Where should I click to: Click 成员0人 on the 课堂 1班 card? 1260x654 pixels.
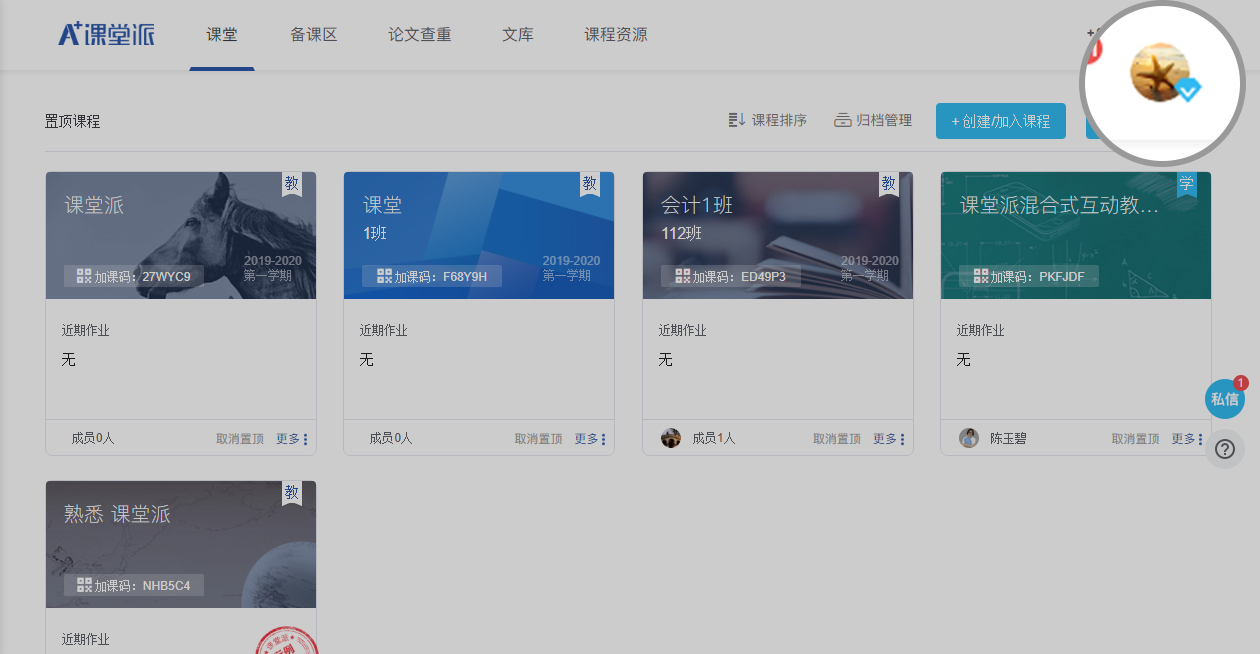(391, 438)
